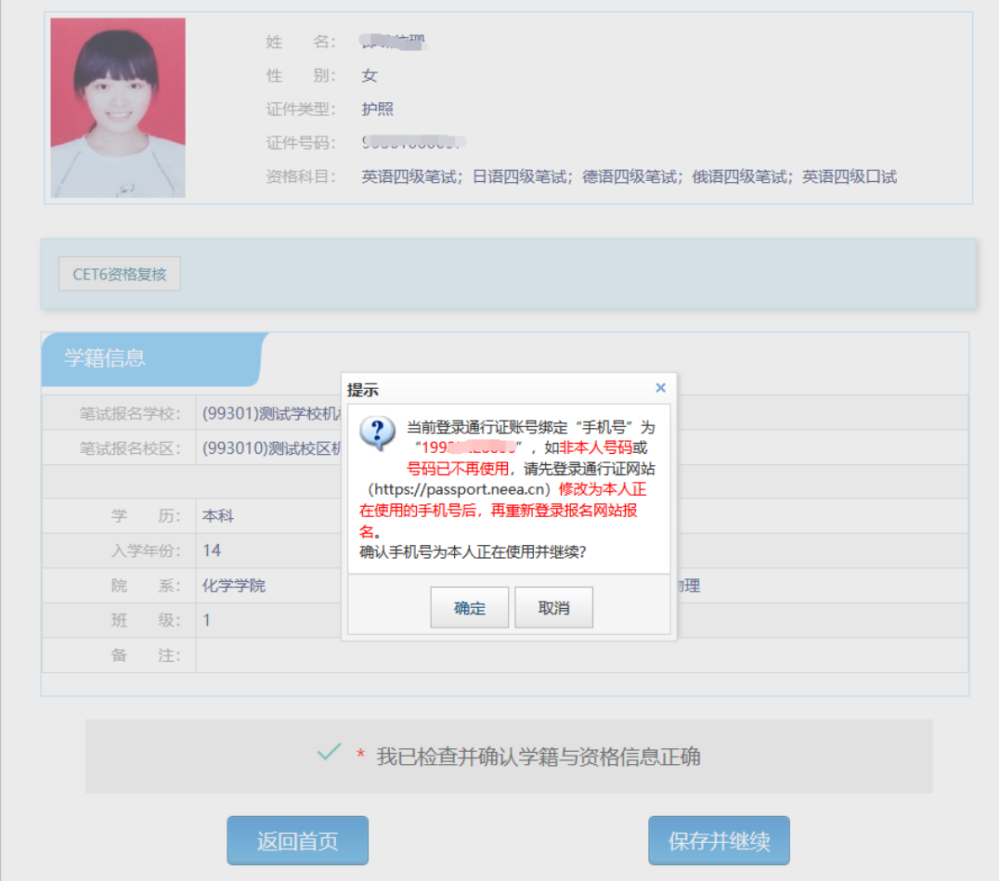Click the 院系 value 化学学院

pos(234,586)
